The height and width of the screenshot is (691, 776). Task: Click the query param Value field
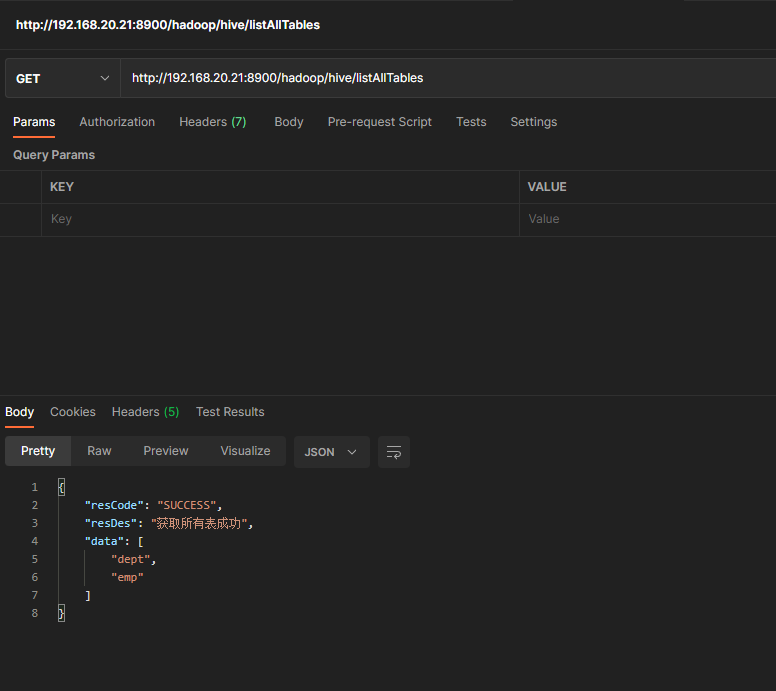[648, 219]
